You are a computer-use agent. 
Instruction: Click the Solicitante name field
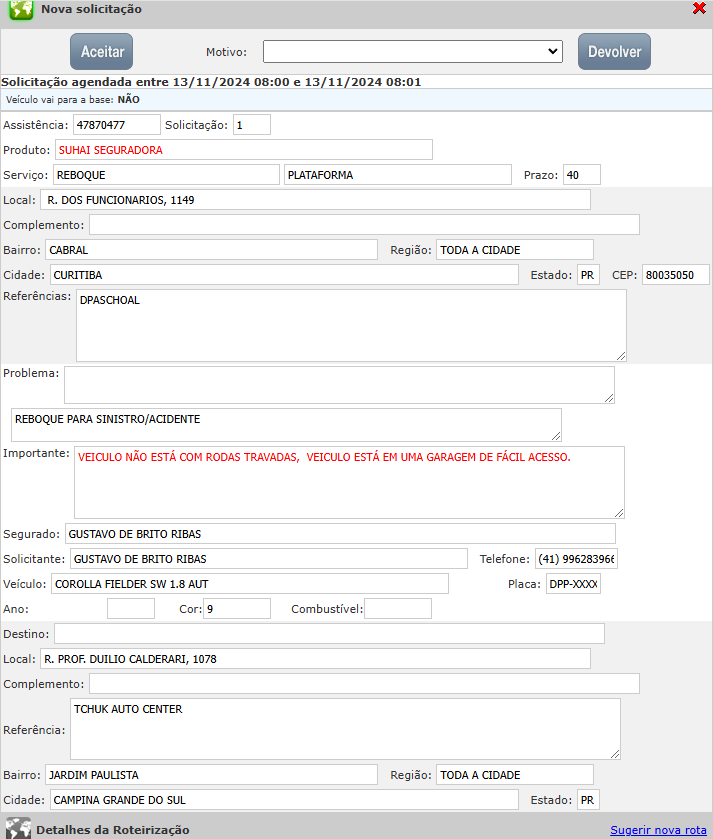[269, 559]
